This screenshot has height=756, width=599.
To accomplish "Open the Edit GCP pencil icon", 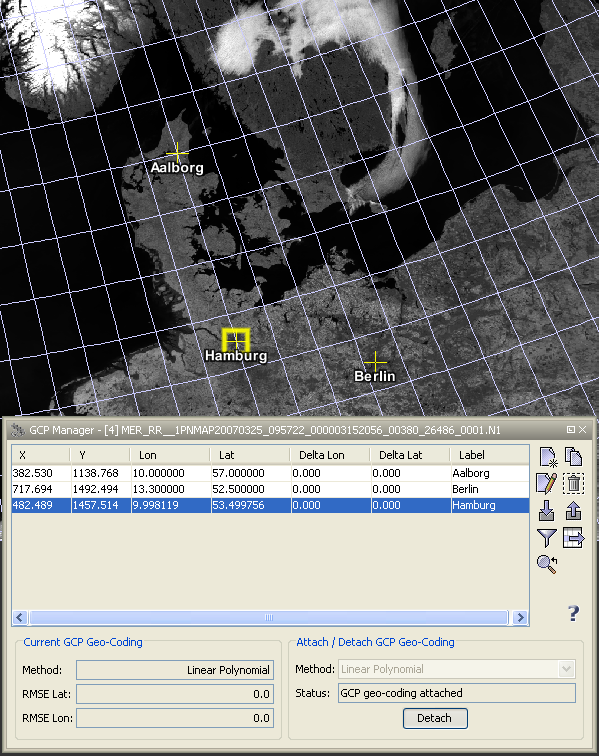I will click(x=547, y=483).
